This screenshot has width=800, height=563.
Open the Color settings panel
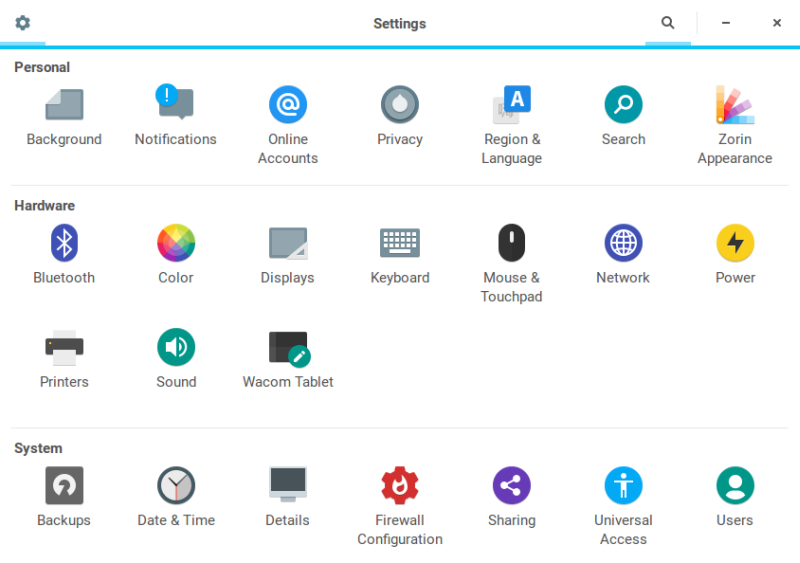176,243
